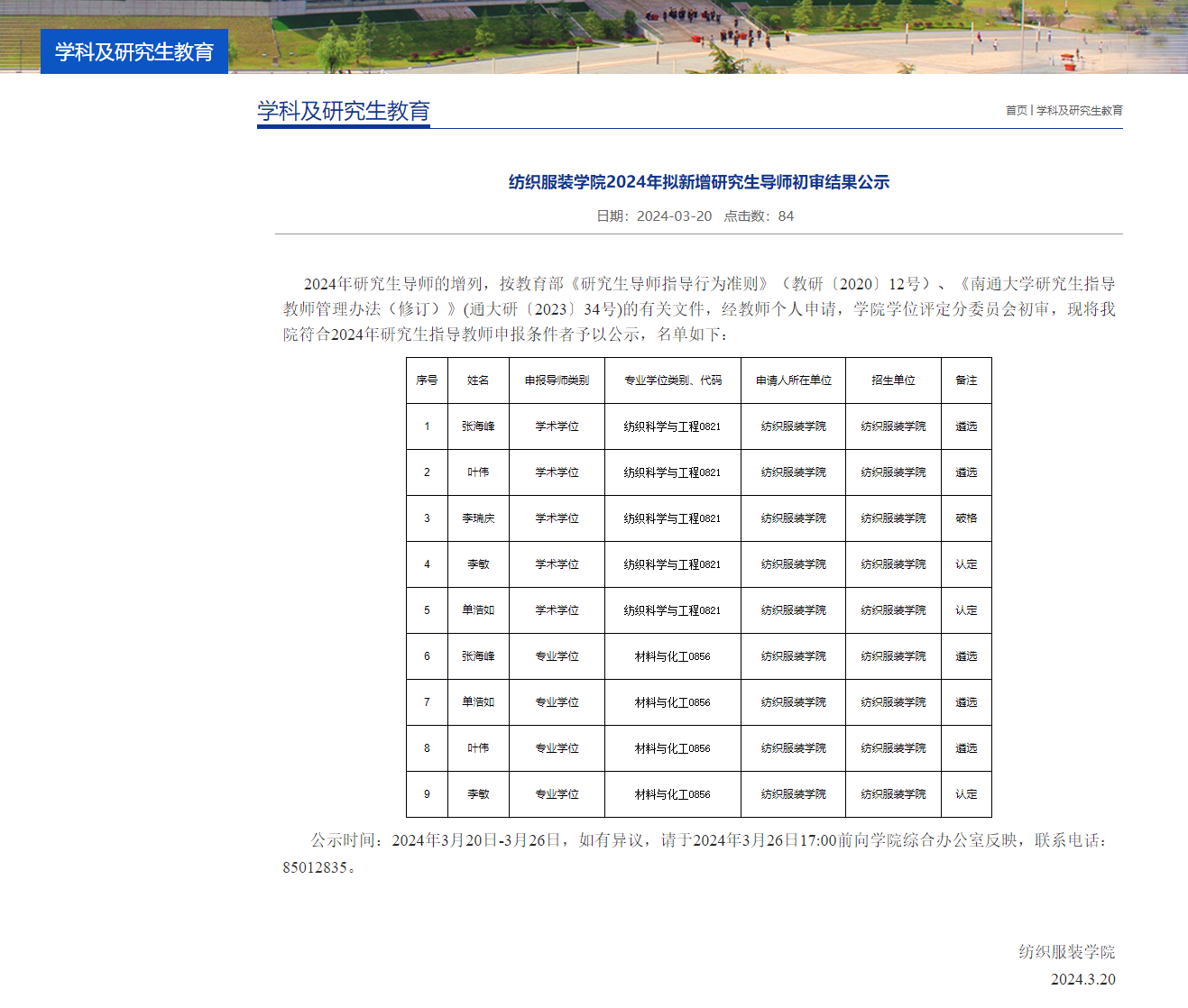Click the "首页" breadcrumb link
Image resolution: width=1188 pixels, height=1008 pixels.
click(1016, 111)
